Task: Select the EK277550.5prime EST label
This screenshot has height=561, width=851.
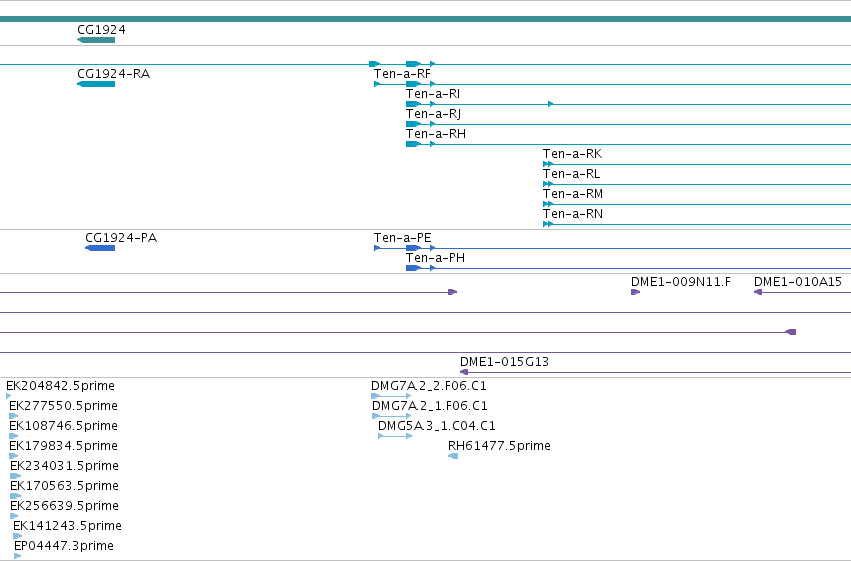Action: tap(63, 406)
